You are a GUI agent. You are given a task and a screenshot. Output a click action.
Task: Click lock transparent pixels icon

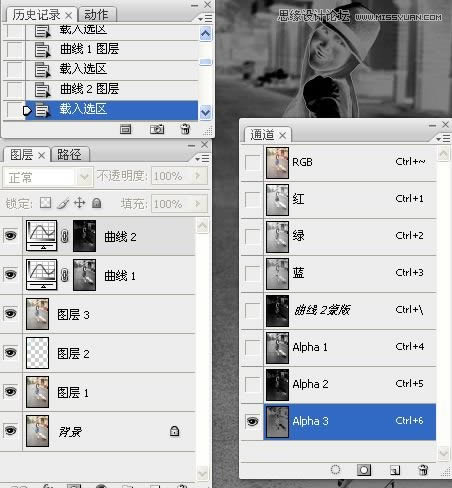(46, 203)
